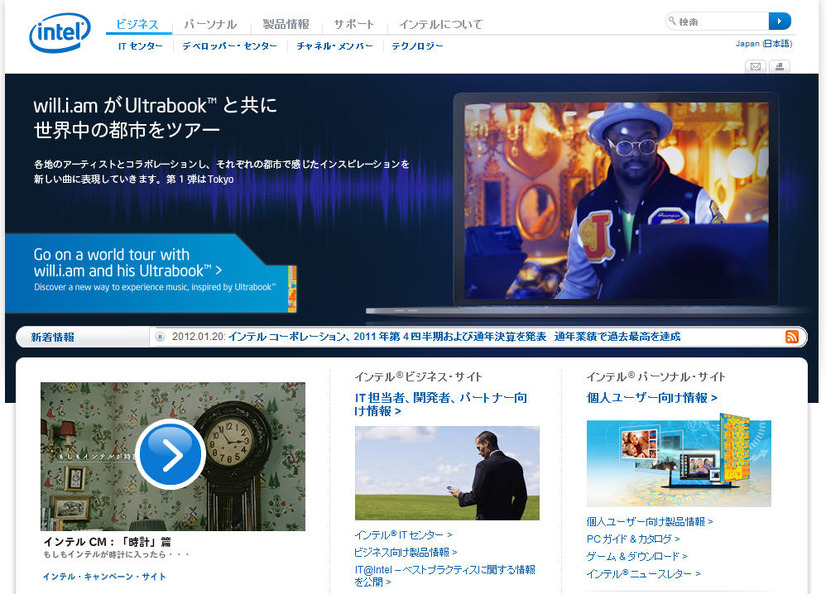Open インテル・キャンペーン・サイト link
Image resolution: width=826 pixels, height=594 pixels.
(104, 577)
